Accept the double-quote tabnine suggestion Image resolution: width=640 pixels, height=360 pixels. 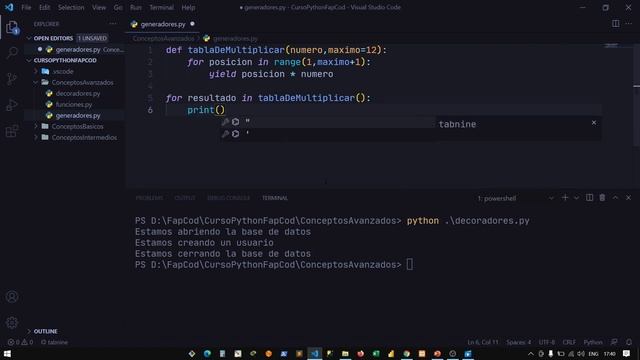click(x=328, y=122)
